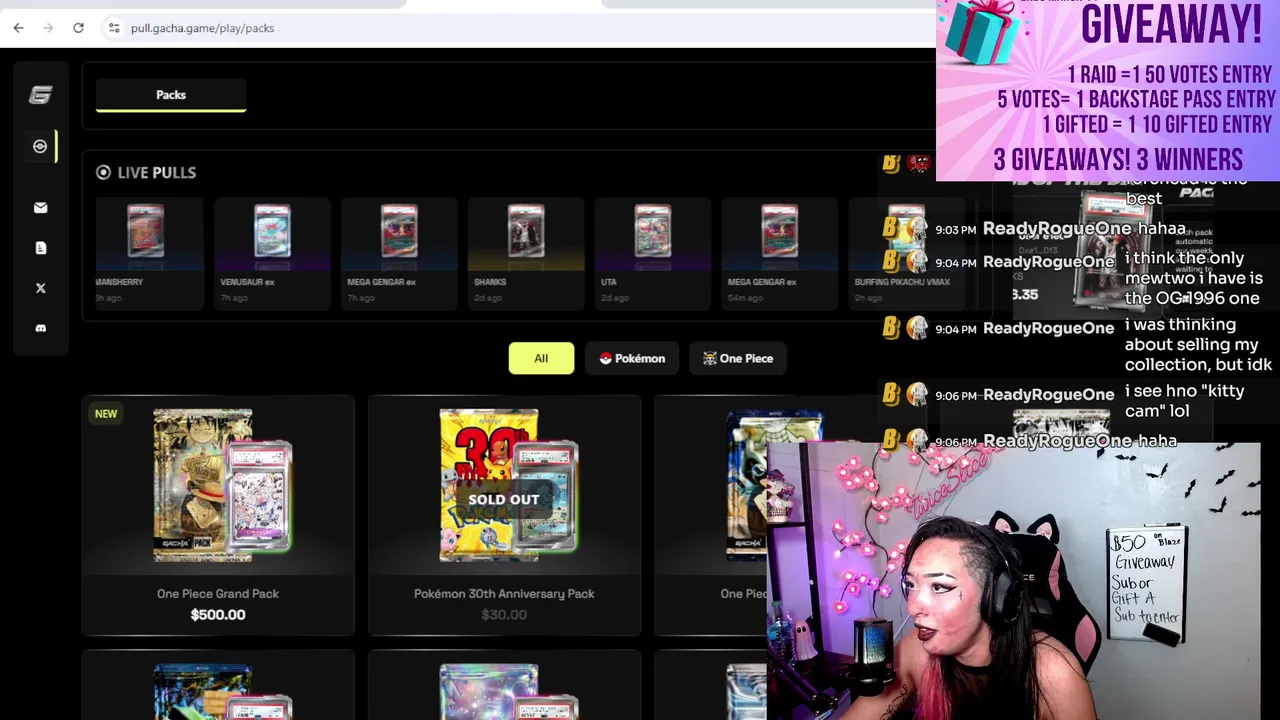This screenshot has width=1280, height=720.
Task: Open the UTA live pull card
Action: click(x=653, y=253)
